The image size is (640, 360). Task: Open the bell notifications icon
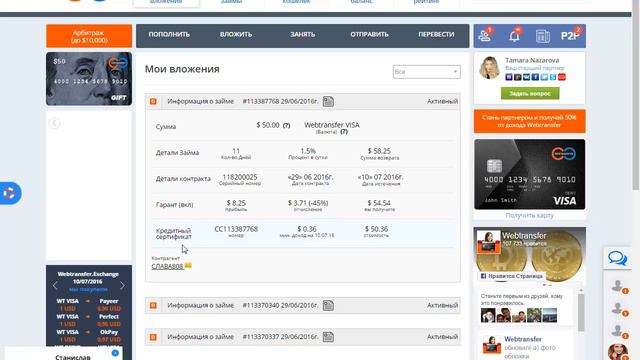coord(515,36)
